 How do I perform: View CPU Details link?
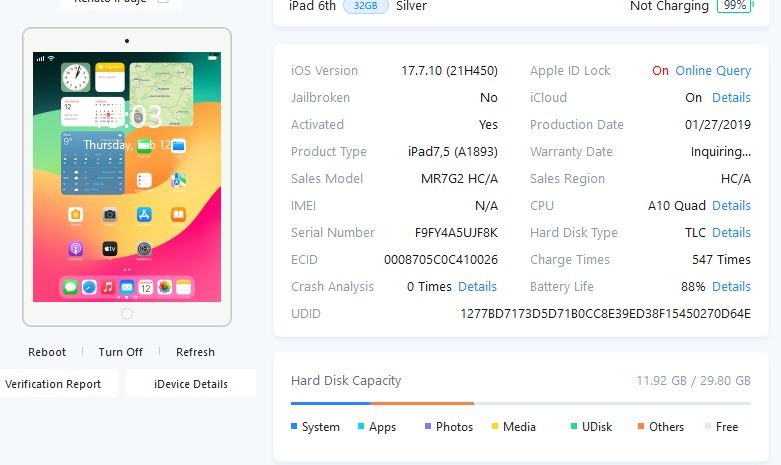point(731,206)
